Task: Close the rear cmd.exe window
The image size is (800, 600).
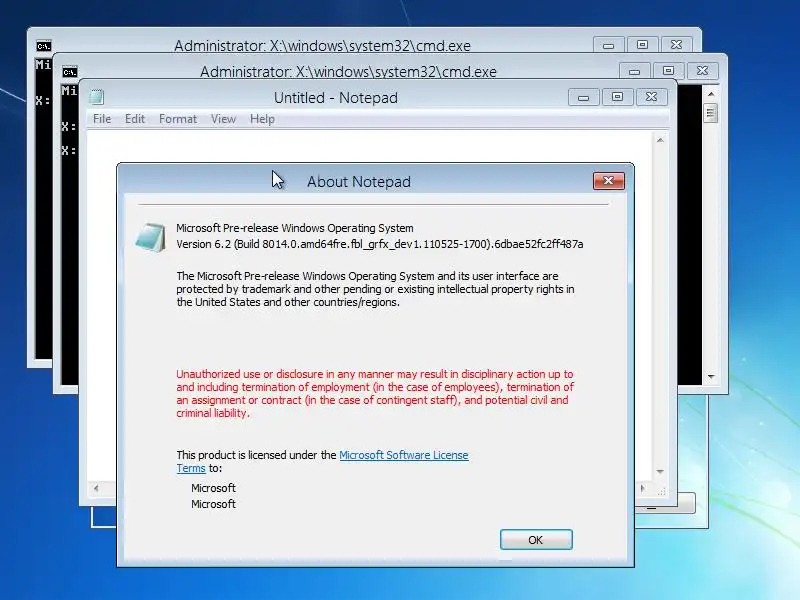Action: coord(677,45)
